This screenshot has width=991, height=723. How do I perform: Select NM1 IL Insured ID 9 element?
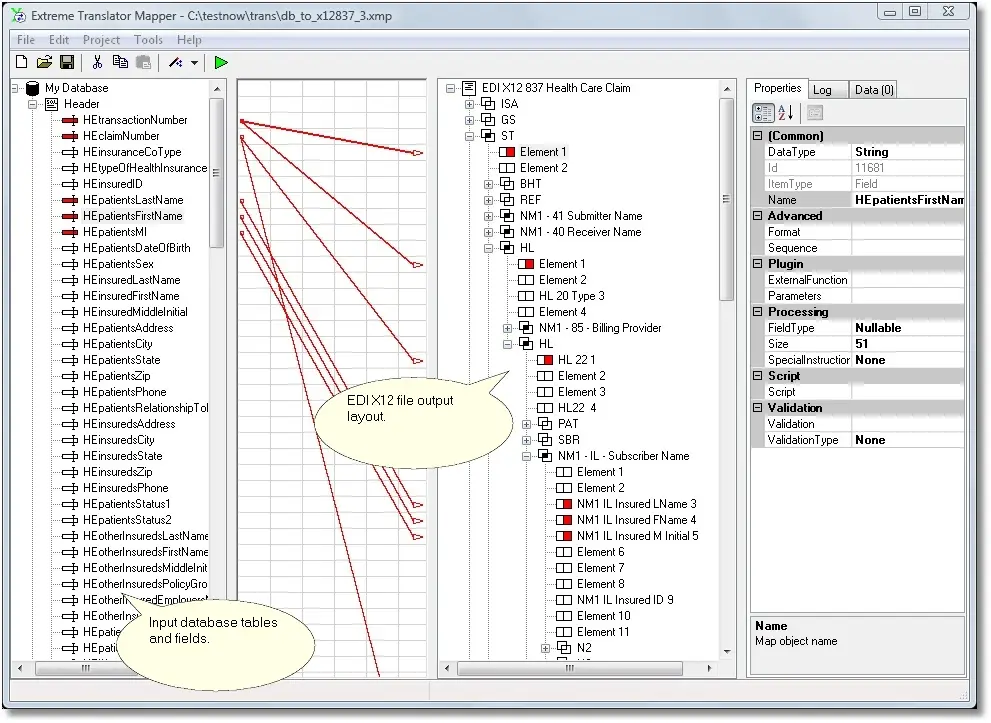[x=625, y=600]
